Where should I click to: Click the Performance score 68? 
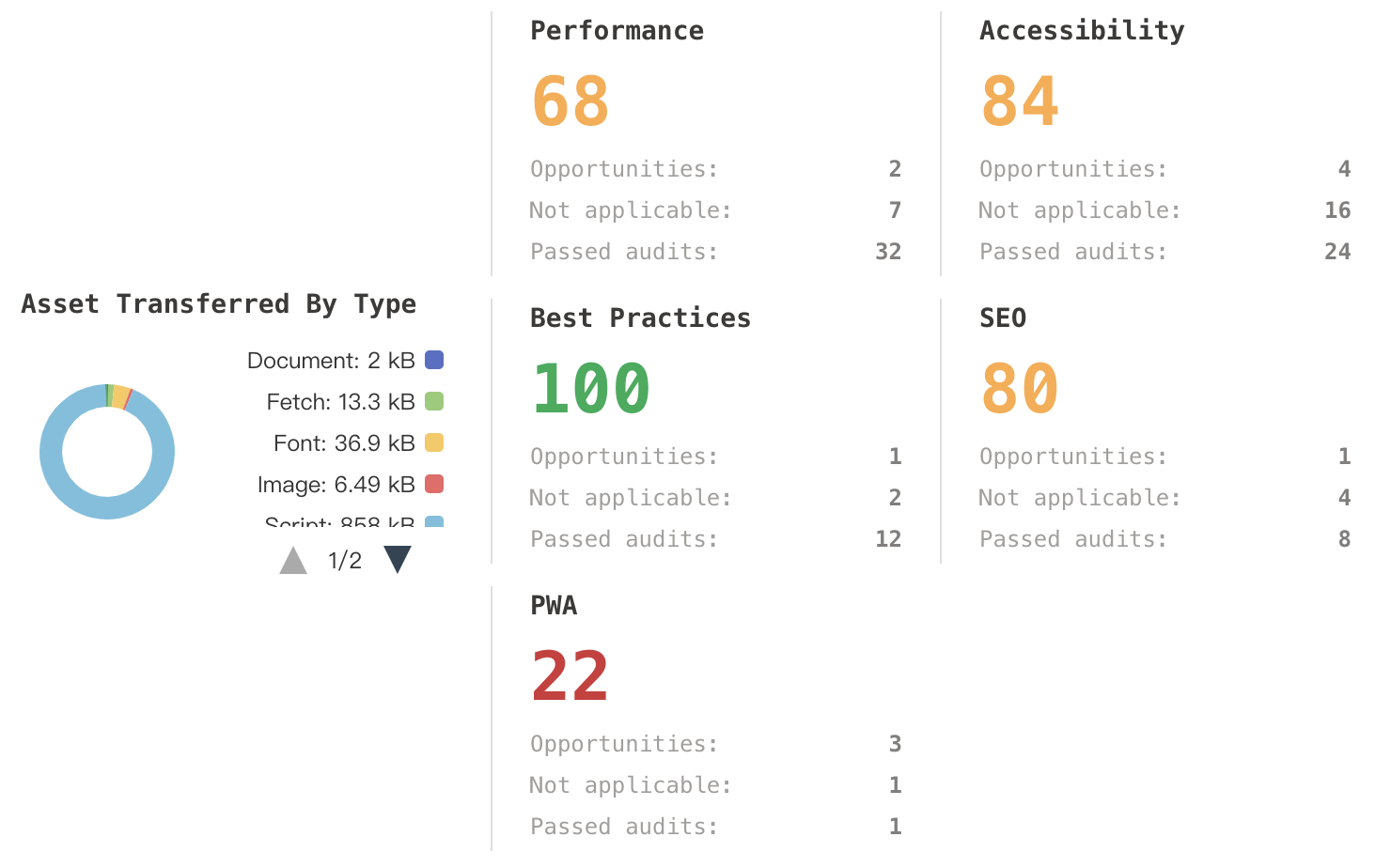point(570,101)
